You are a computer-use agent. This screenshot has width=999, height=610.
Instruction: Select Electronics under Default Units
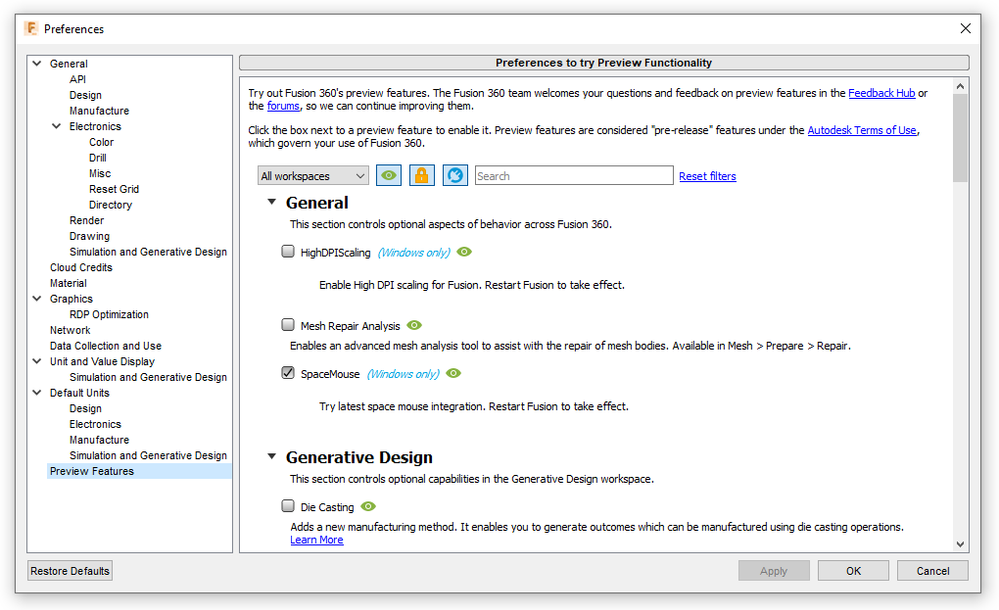(x=95, y=424)
